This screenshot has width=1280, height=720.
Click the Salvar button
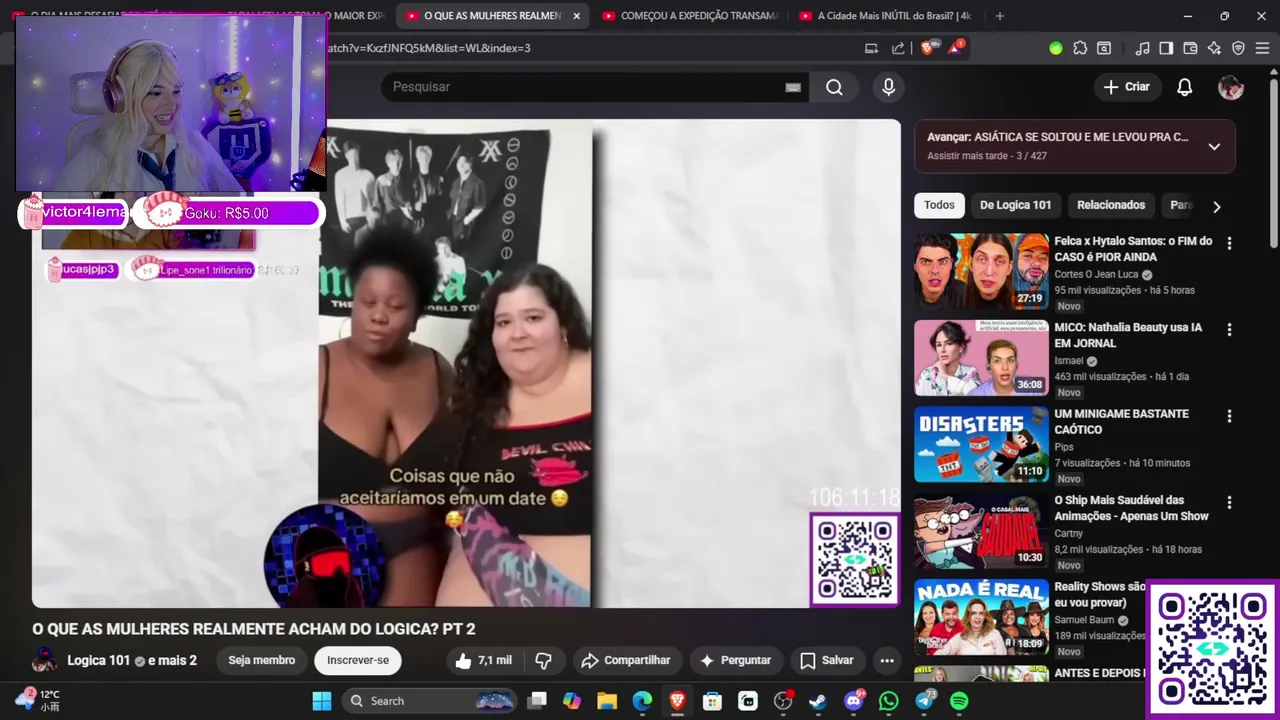tap(827, 660)
